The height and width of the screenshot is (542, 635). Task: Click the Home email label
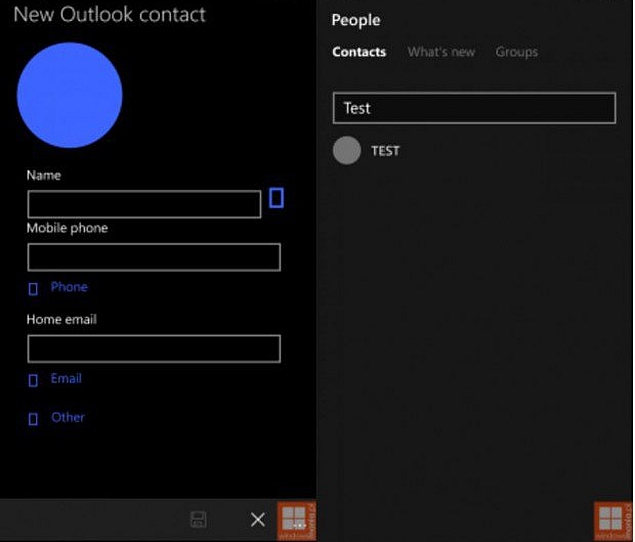62,320
